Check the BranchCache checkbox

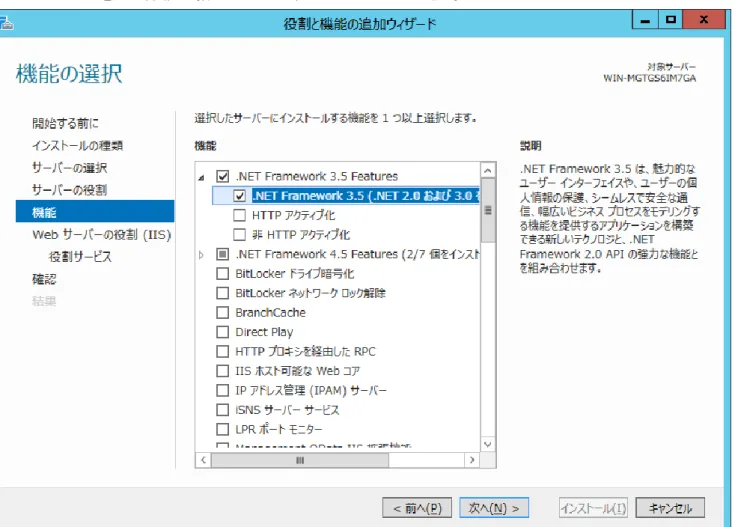click(223, 312)
